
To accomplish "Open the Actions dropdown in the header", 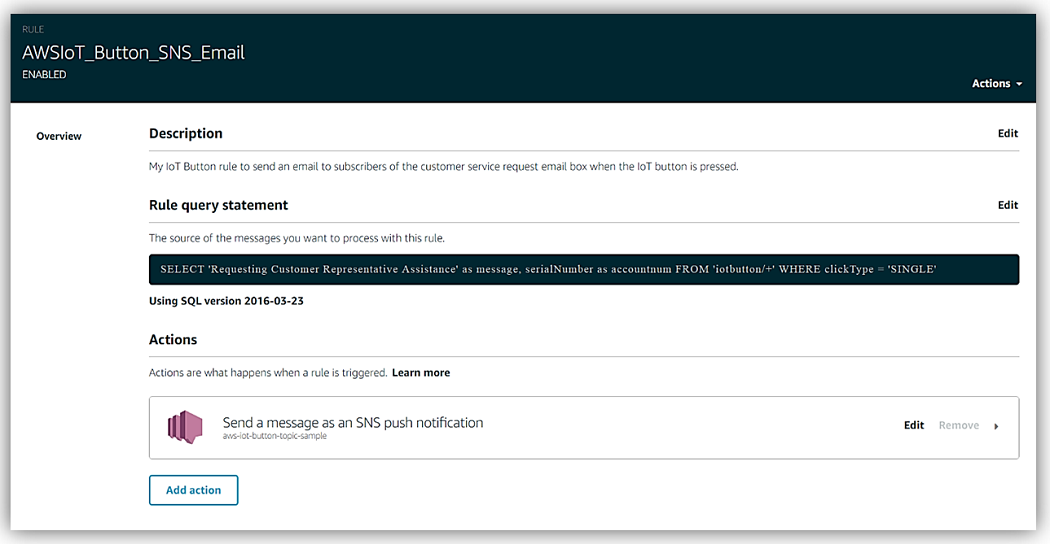I will click(996, 84).
